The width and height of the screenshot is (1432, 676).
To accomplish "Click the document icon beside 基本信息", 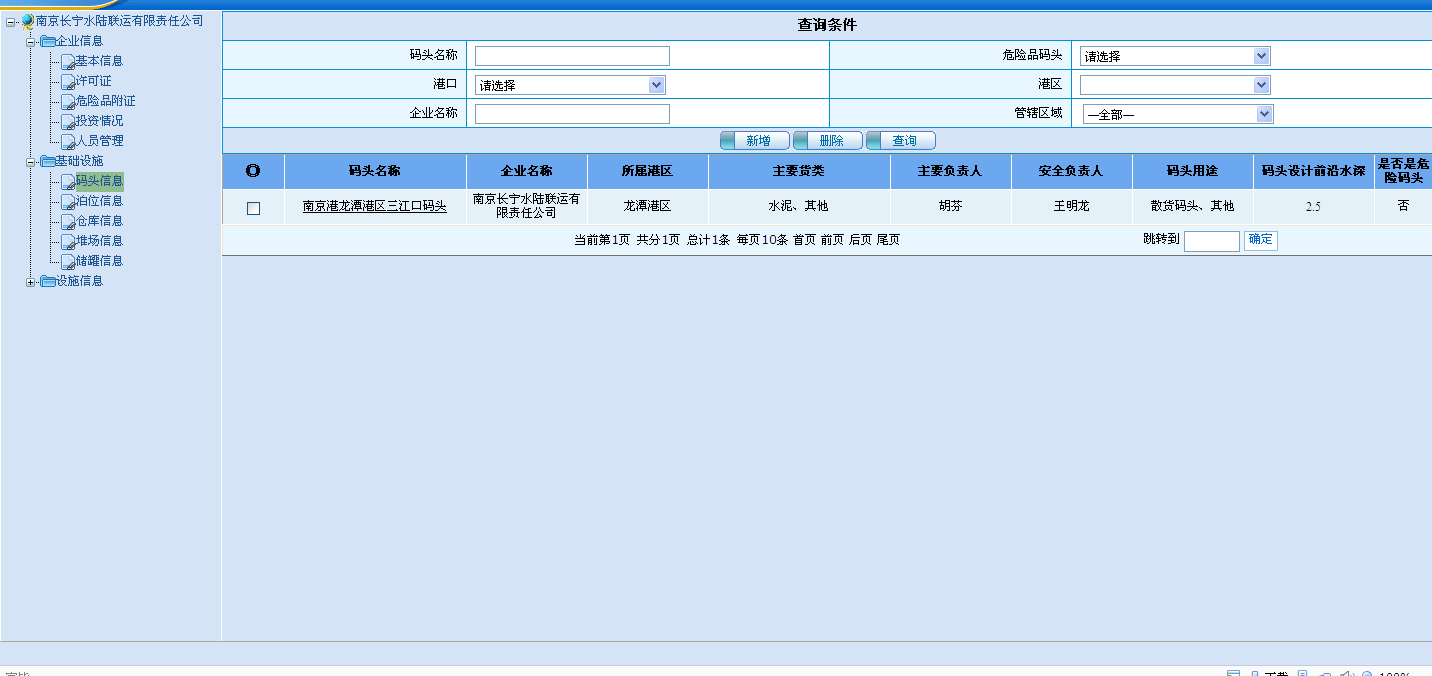I will pos(68,62).
